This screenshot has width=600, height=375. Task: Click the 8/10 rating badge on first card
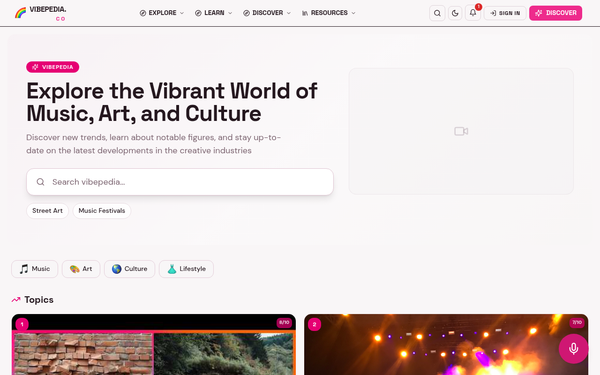point(284,323)
